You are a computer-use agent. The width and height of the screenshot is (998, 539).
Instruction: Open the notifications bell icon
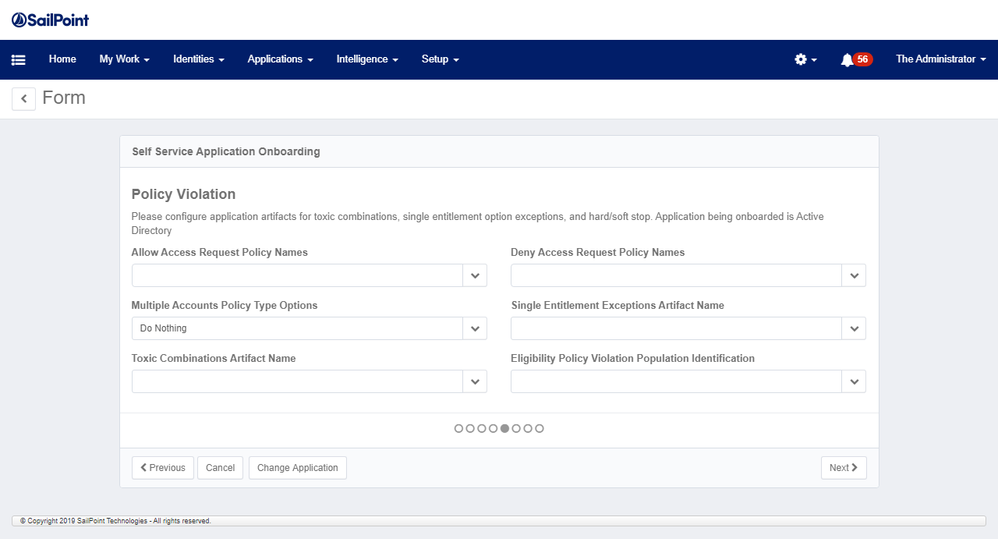click(x=847, y=60)
